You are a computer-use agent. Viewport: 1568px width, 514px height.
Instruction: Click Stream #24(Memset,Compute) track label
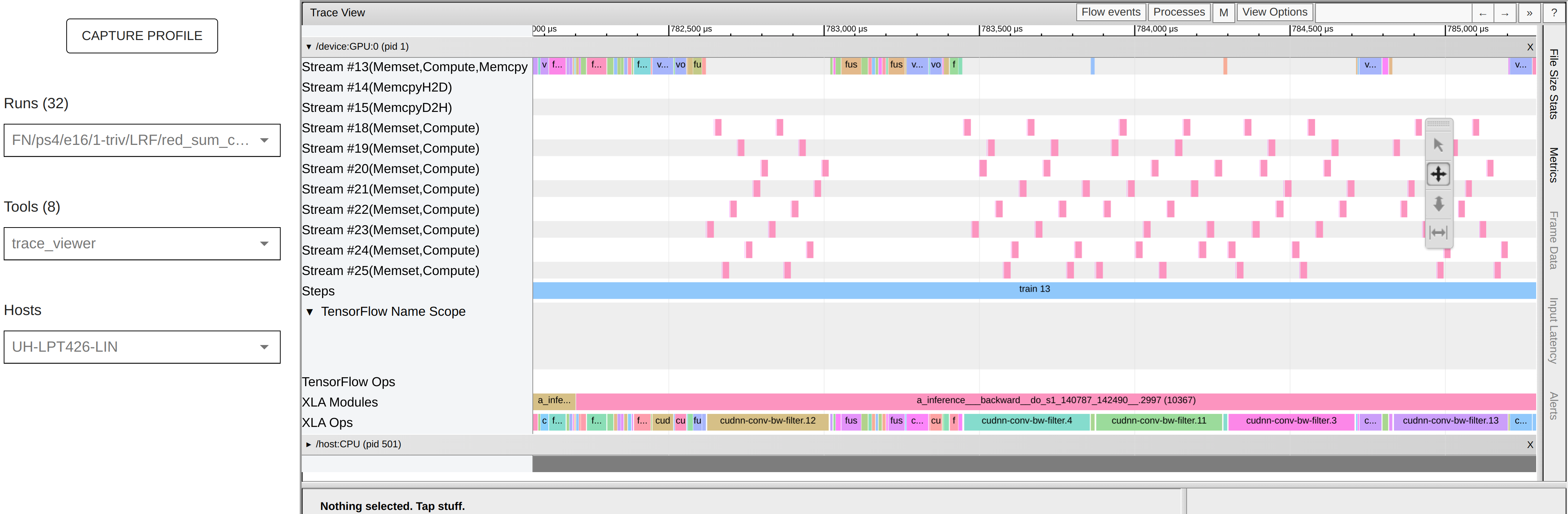coord(391,251)
